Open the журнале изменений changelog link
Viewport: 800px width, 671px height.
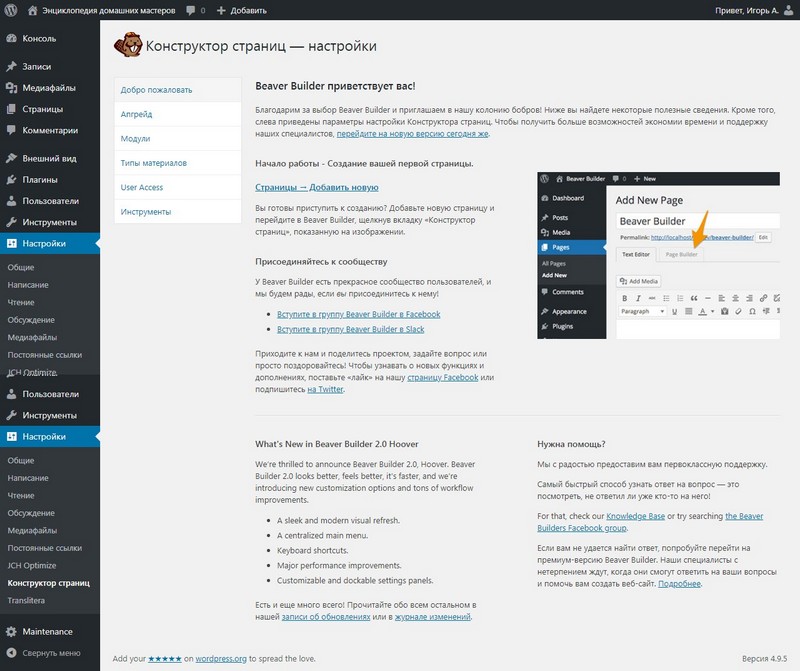click(x=433, y=617)
